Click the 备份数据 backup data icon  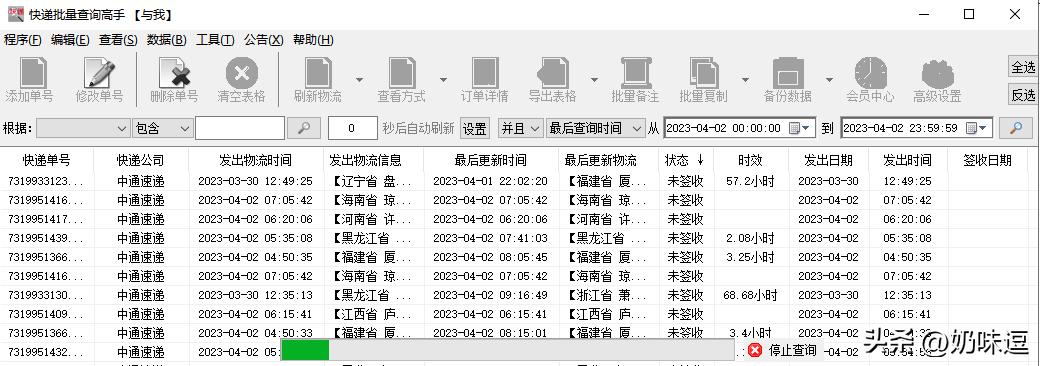[x=788, y=72]
